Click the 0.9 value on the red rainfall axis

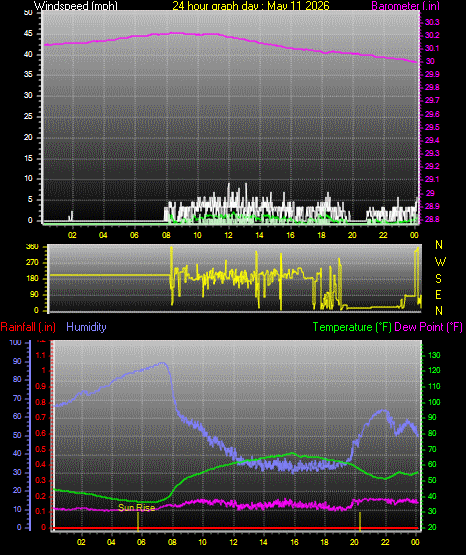[41, 386]
